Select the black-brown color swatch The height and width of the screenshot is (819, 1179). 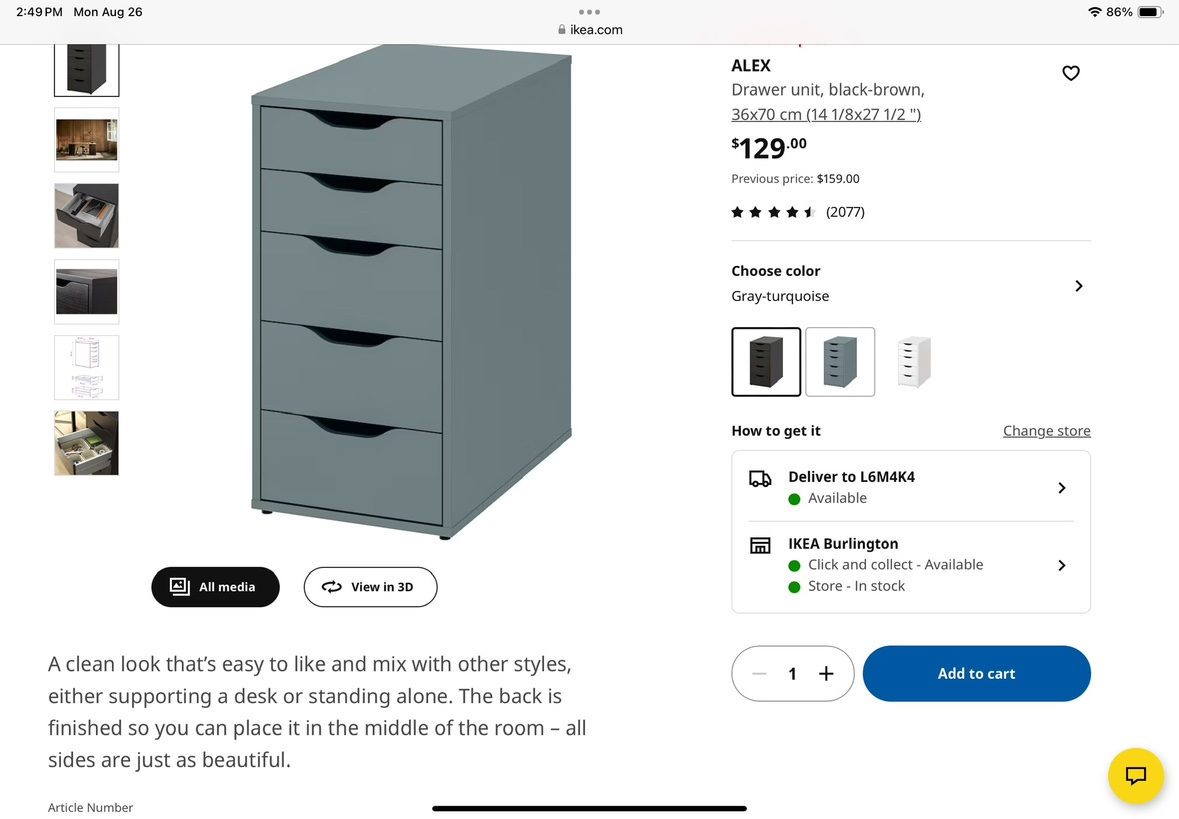[x=766, y=362]
